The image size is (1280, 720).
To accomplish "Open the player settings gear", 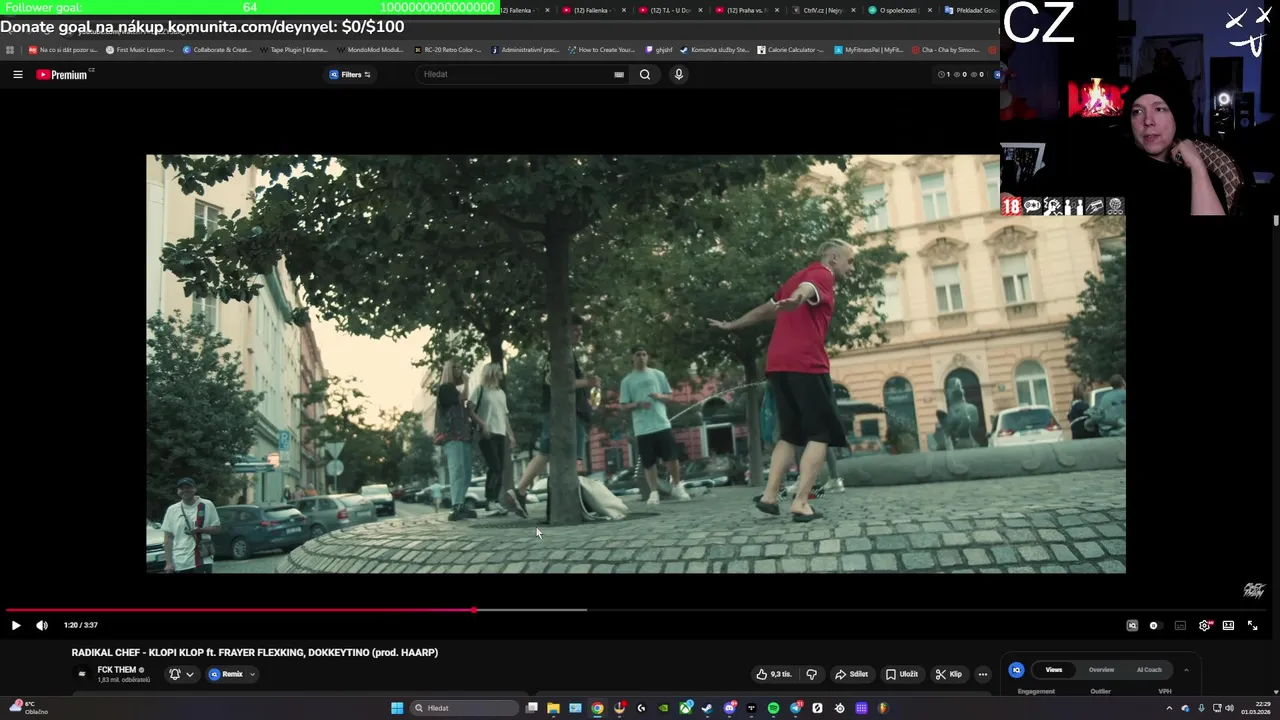I will click(1204, 625).
